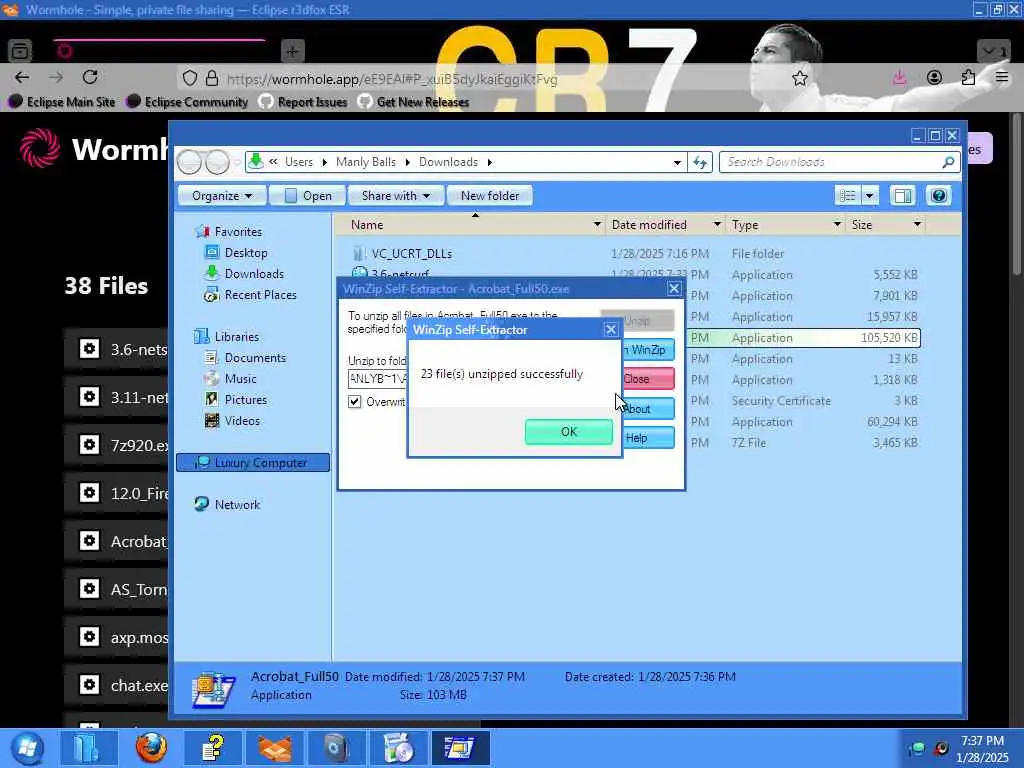
Task: Click the Windows Start orb
Action: [x=27, y=748]
